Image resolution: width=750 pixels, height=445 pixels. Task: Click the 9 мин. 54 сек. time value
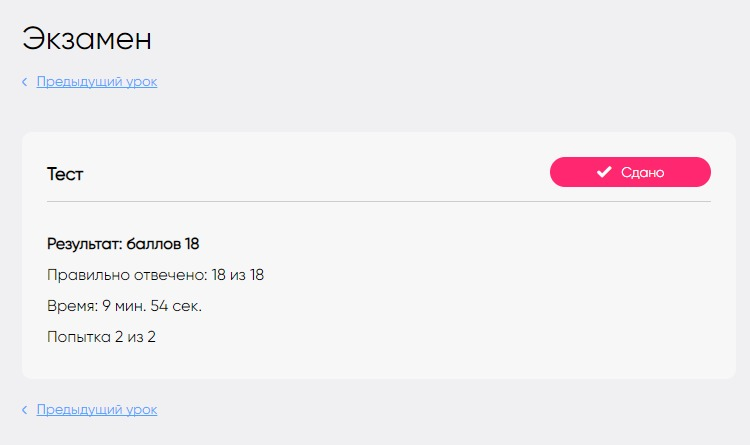click(152, 306)
